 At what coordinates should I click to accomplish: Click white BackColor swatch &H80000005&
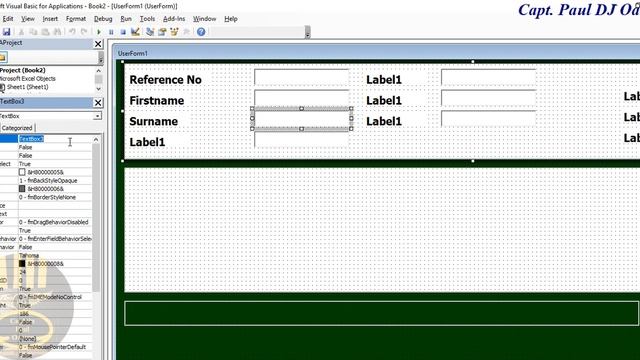click(22, 172)
